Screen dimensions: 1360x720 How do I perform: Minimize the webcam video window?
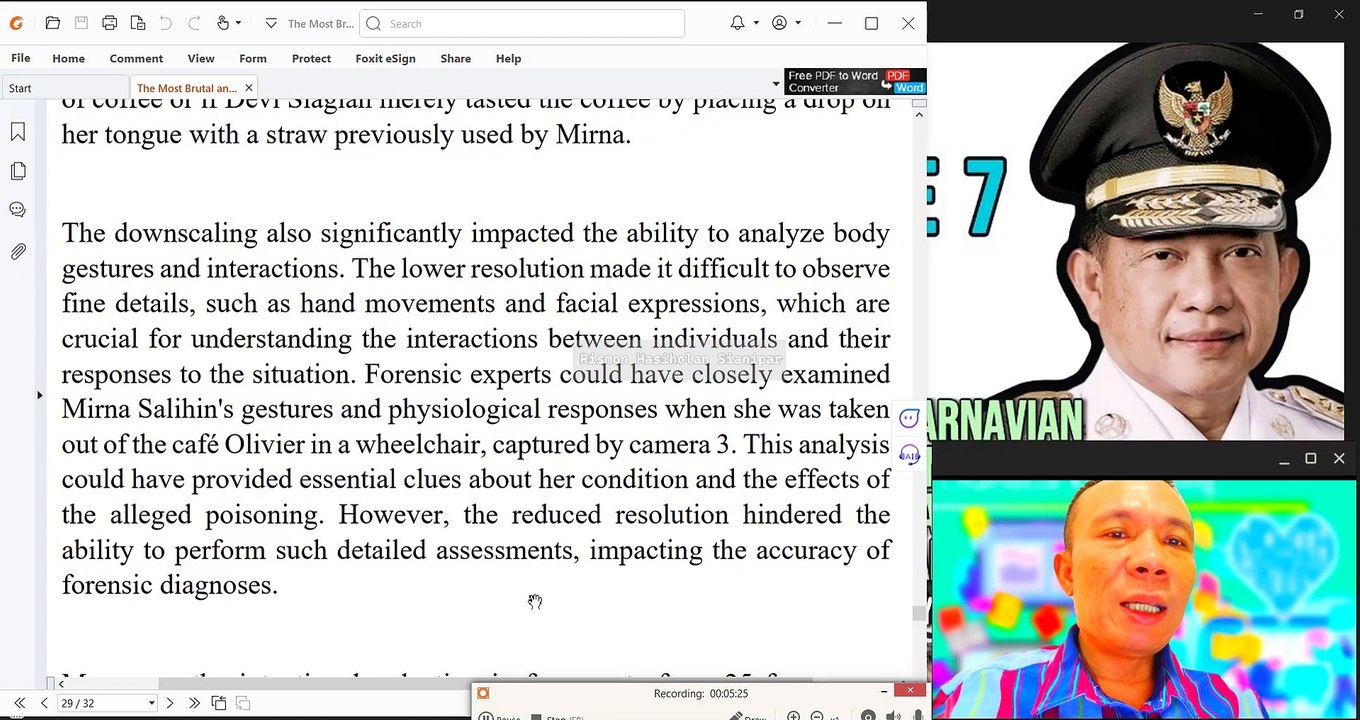coord(1284,460)
